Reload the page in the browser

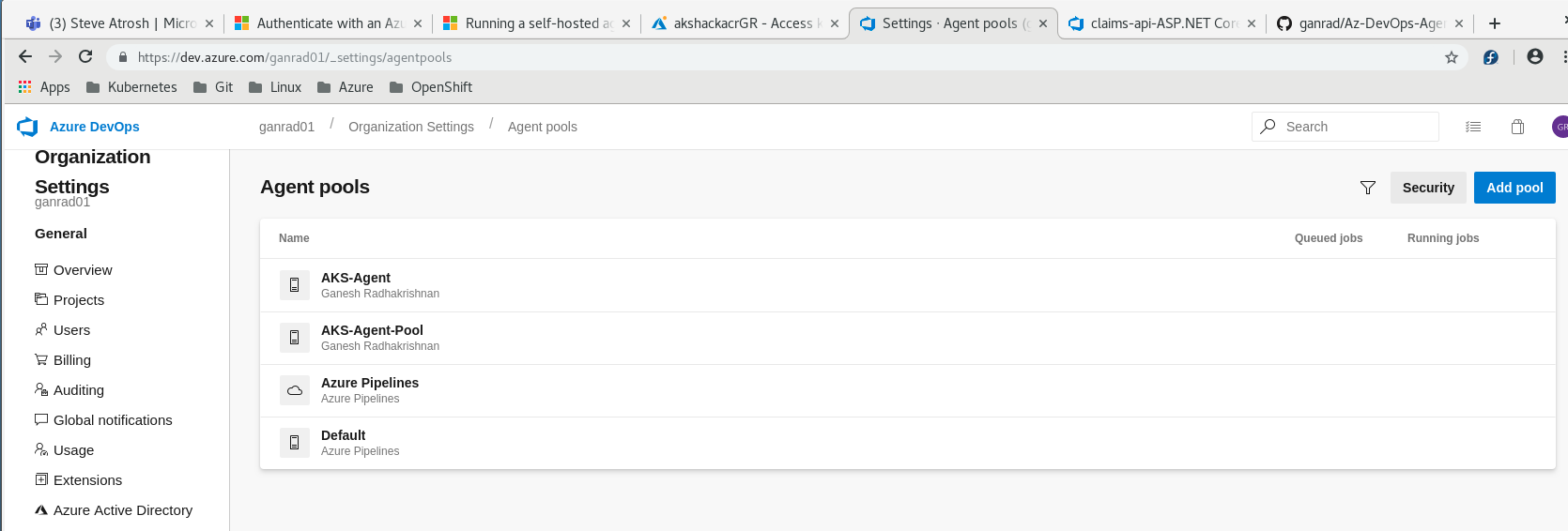click(x=85, y=56)
